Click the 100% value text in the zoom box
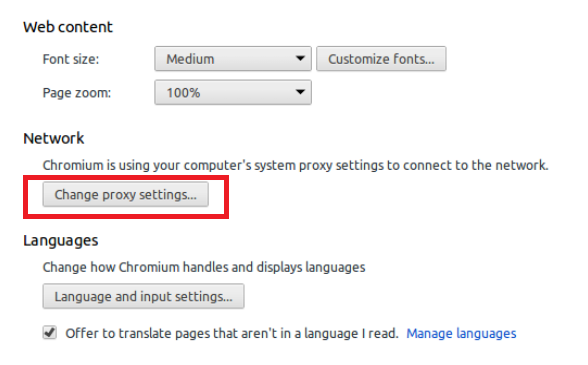This screenshot has height=365, width=588. tap(183, 93)
